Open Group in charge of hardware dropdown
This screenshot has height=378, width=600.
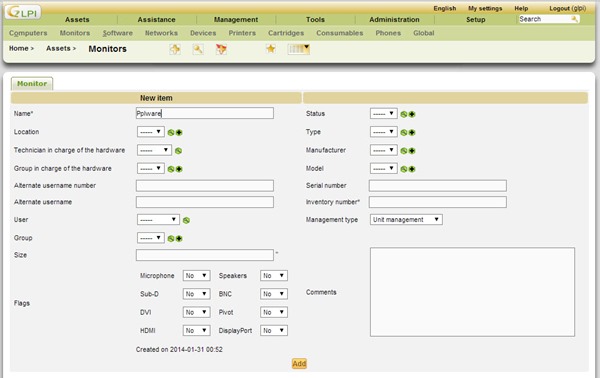pos(151,168)
